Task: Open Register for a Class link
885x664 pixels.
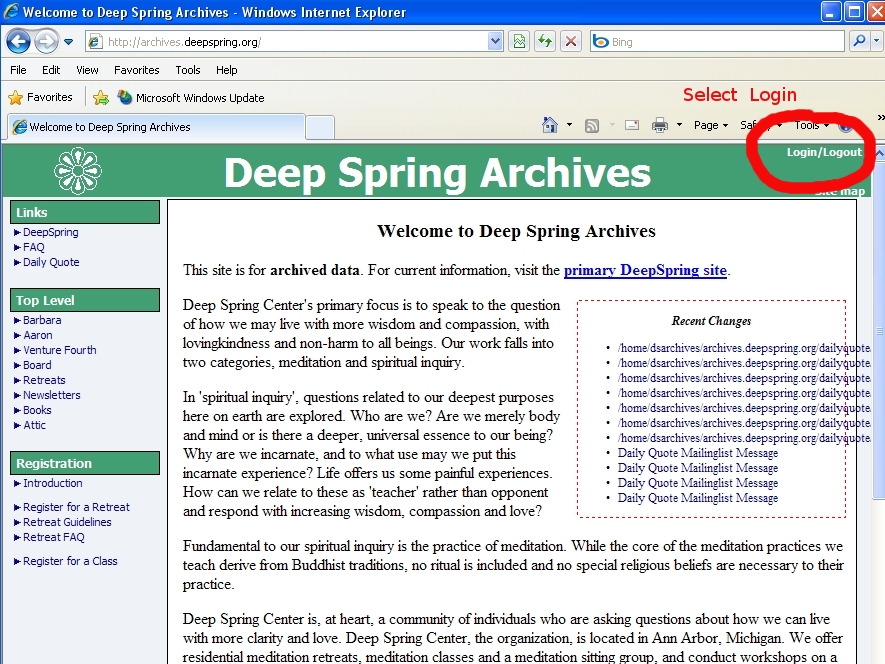Action: [x=70, y=561]
